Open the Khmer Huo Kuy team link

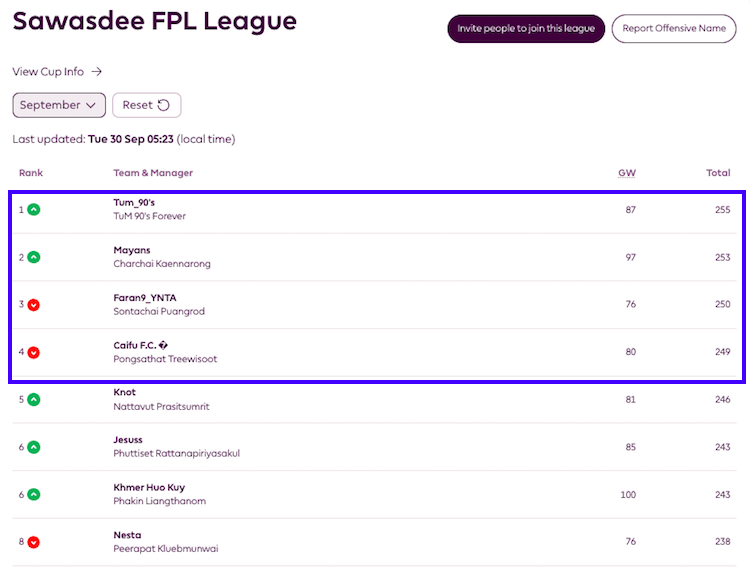pyautogui.click(x=149, y=488)
